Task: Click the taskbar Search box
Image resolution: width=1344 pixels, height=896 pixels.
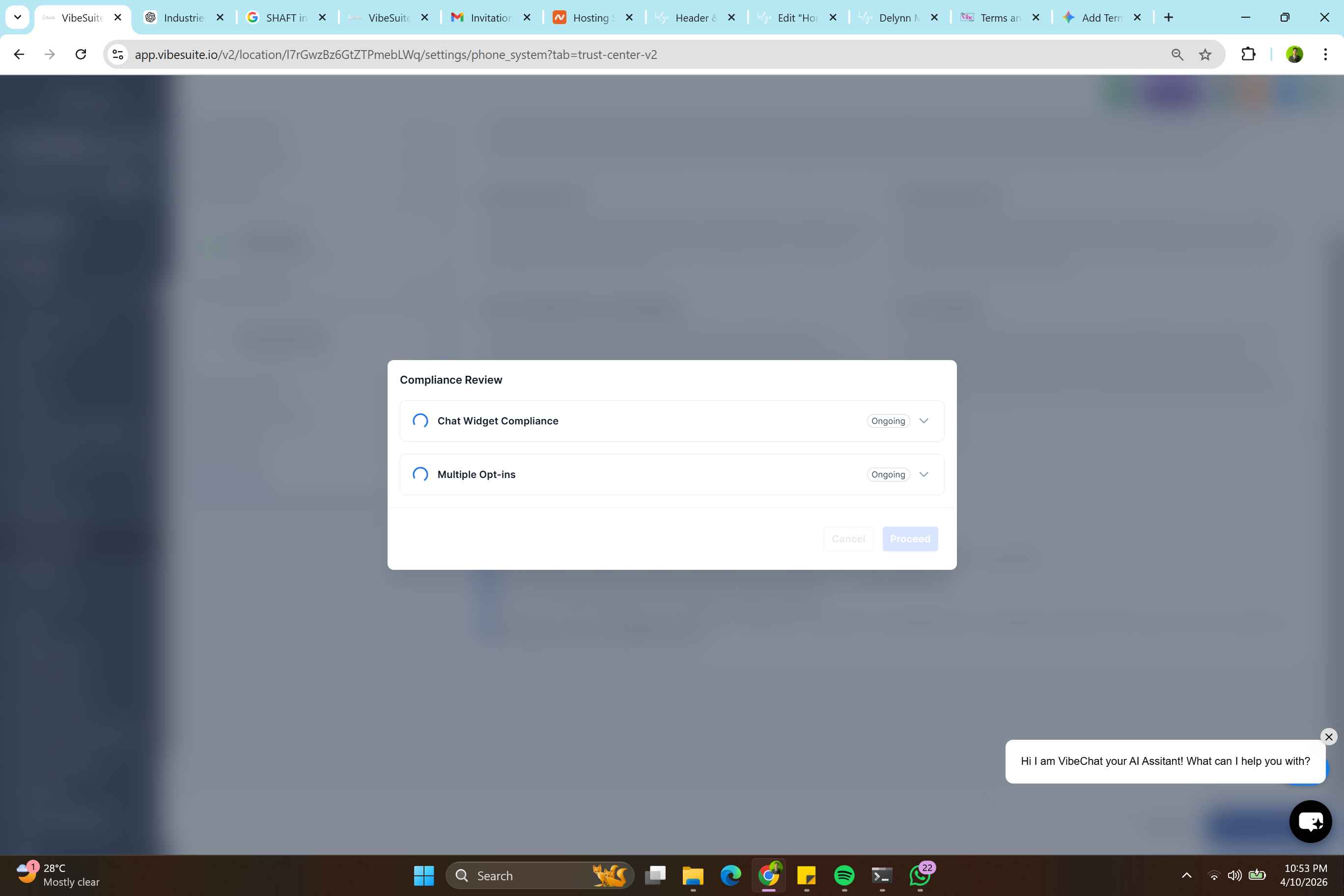Action: pyautogui.click(x=540, y=875)
